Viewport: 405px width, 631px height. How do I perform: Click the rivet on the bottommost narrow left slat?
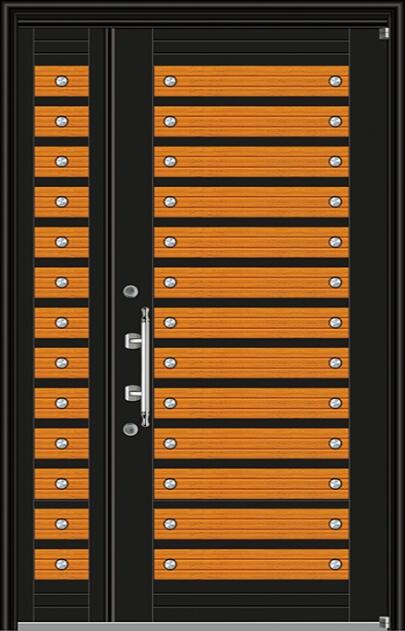(x=62, y=564)
